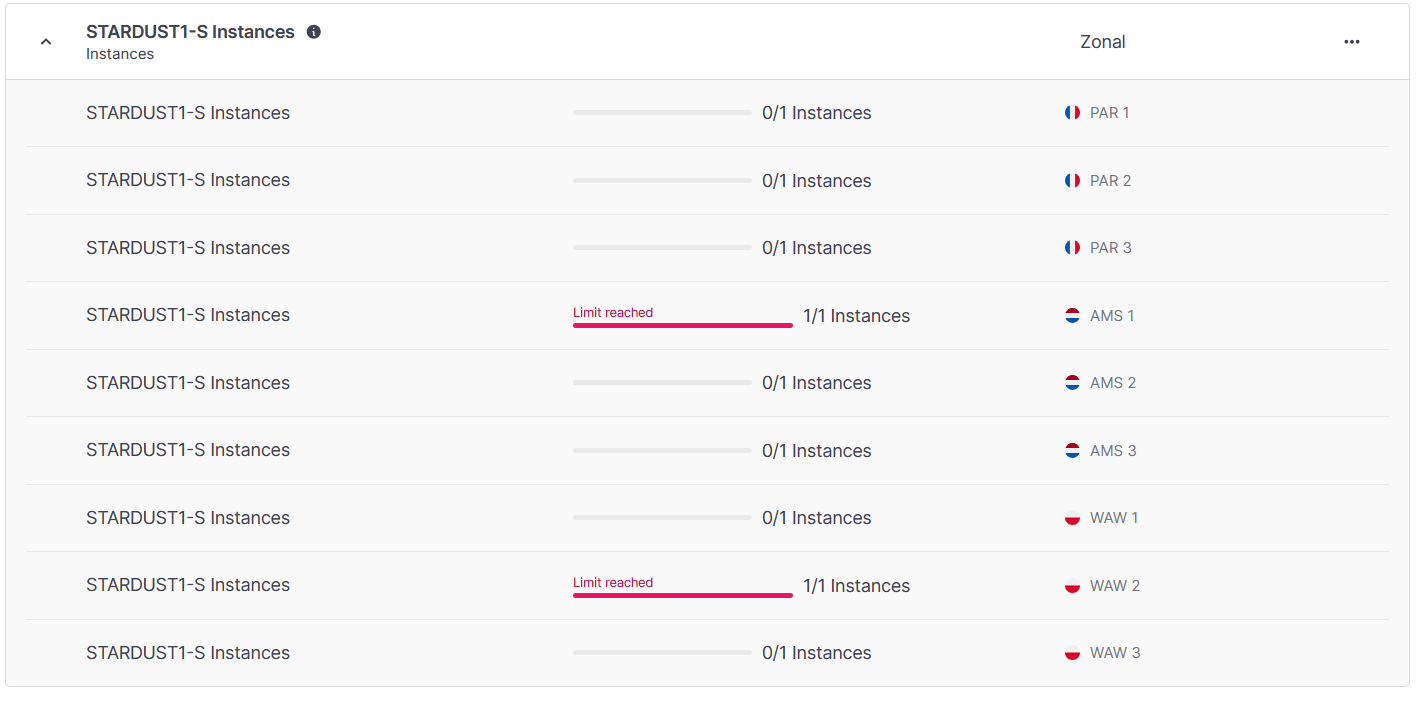The height and width of the screenshot is (701, 1416).
Task: Click the Netherlands flag icon for AMS 1
Action: 1072,316
